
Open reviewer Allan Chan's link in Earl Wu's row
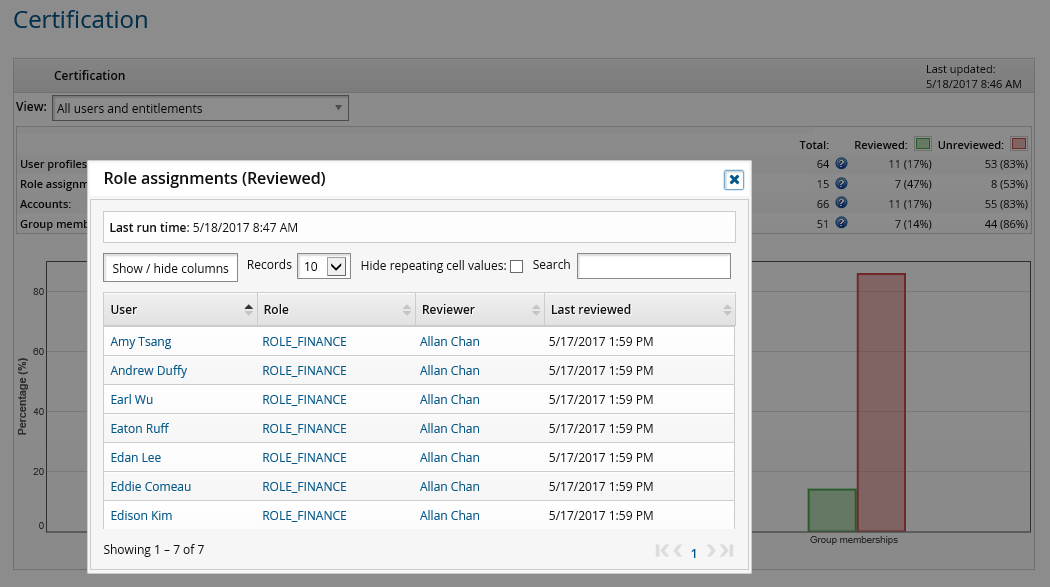(x=449, y=399)
